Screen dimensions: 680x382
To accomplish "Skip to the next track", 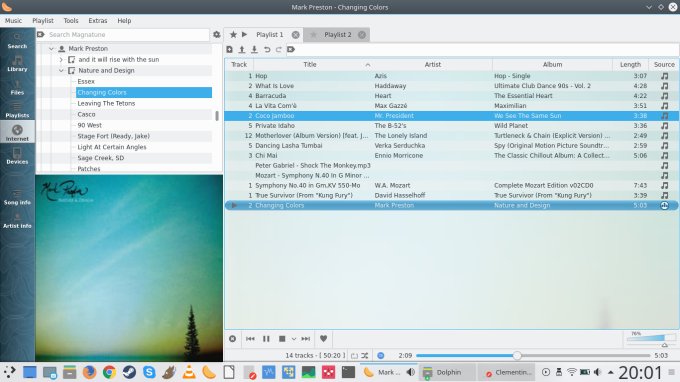I will (x=306, y=339).
